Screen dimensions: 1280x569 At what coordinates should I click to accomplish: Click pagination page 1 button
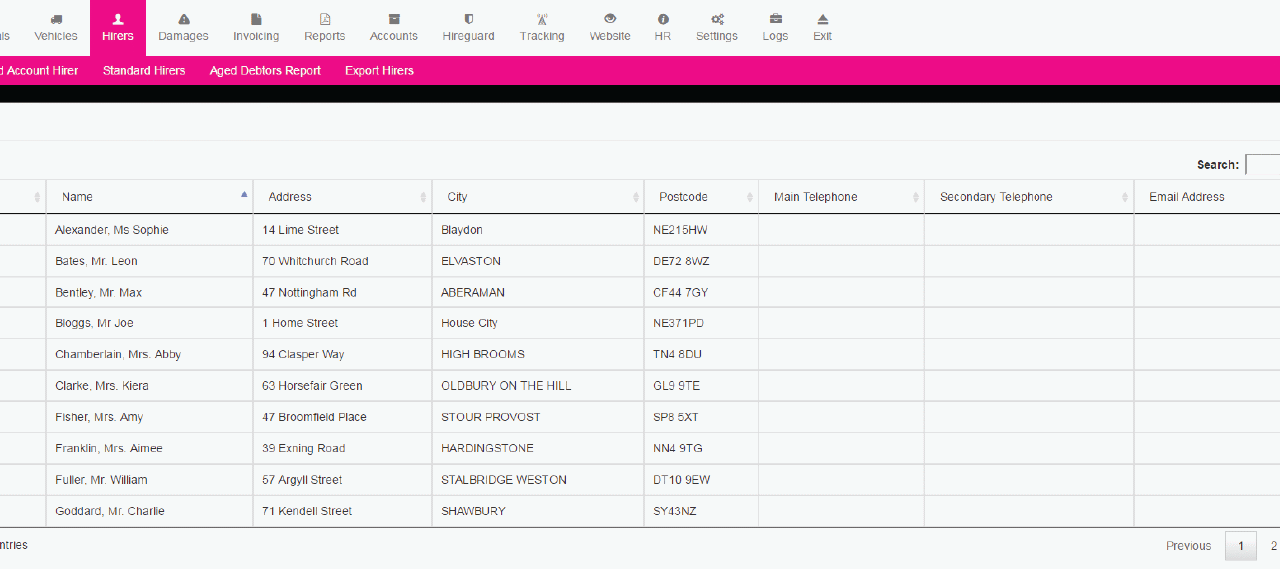pos(1241,546)
